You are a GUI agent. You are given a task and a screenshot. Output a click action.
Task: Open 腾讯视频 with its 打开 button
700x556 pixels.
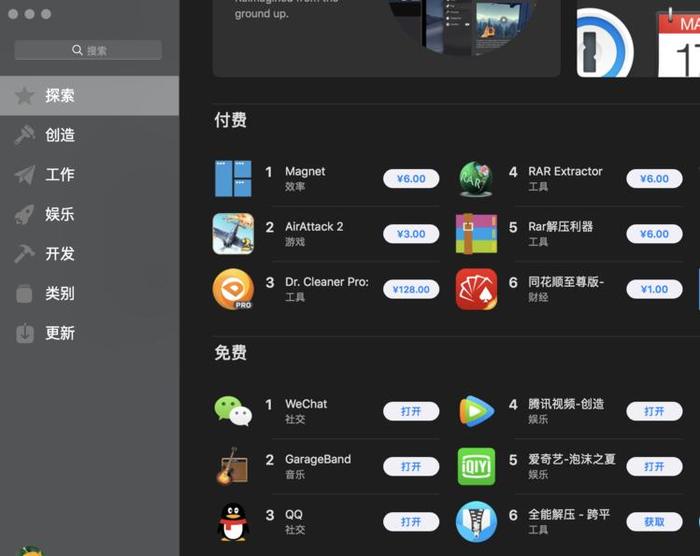[x=654, y=411]
